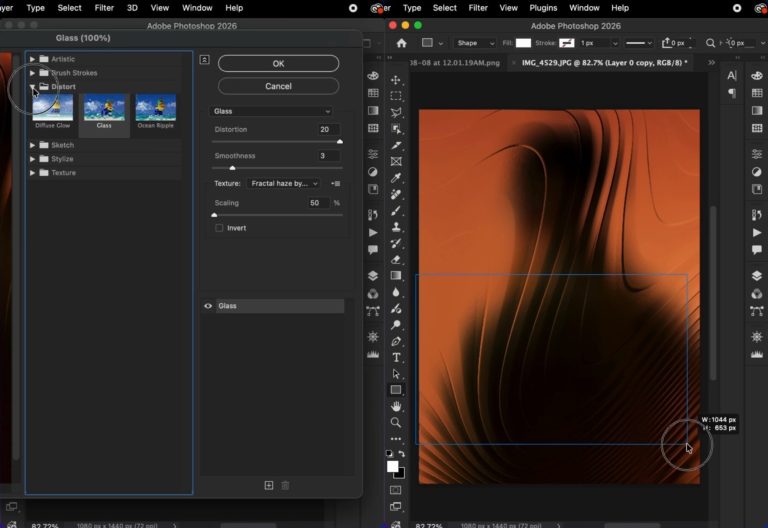Swap foreground and background colors
This screenshot has height=528, width=768.
tap(402, 454)
